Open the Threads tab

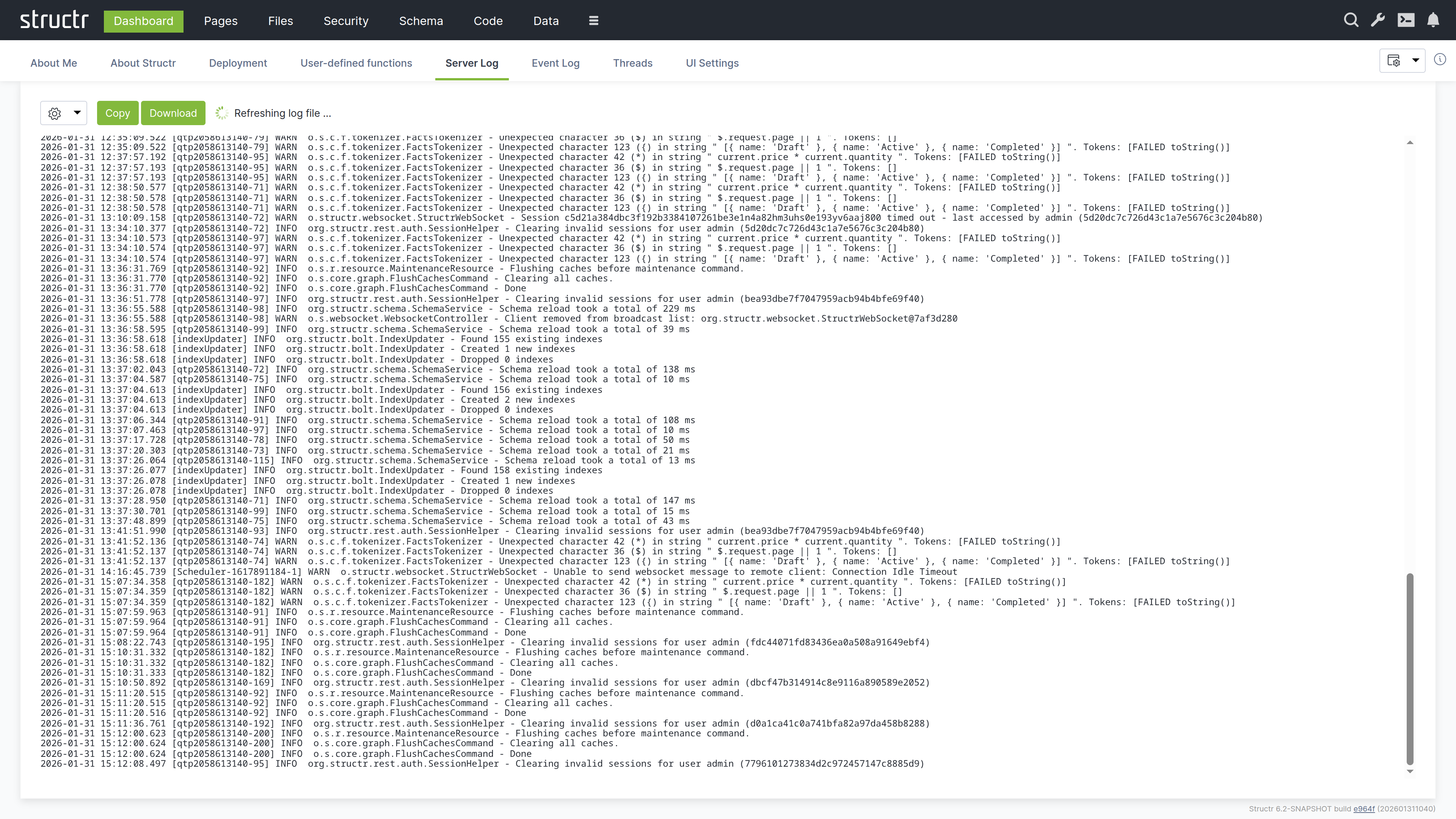point(632,63)
